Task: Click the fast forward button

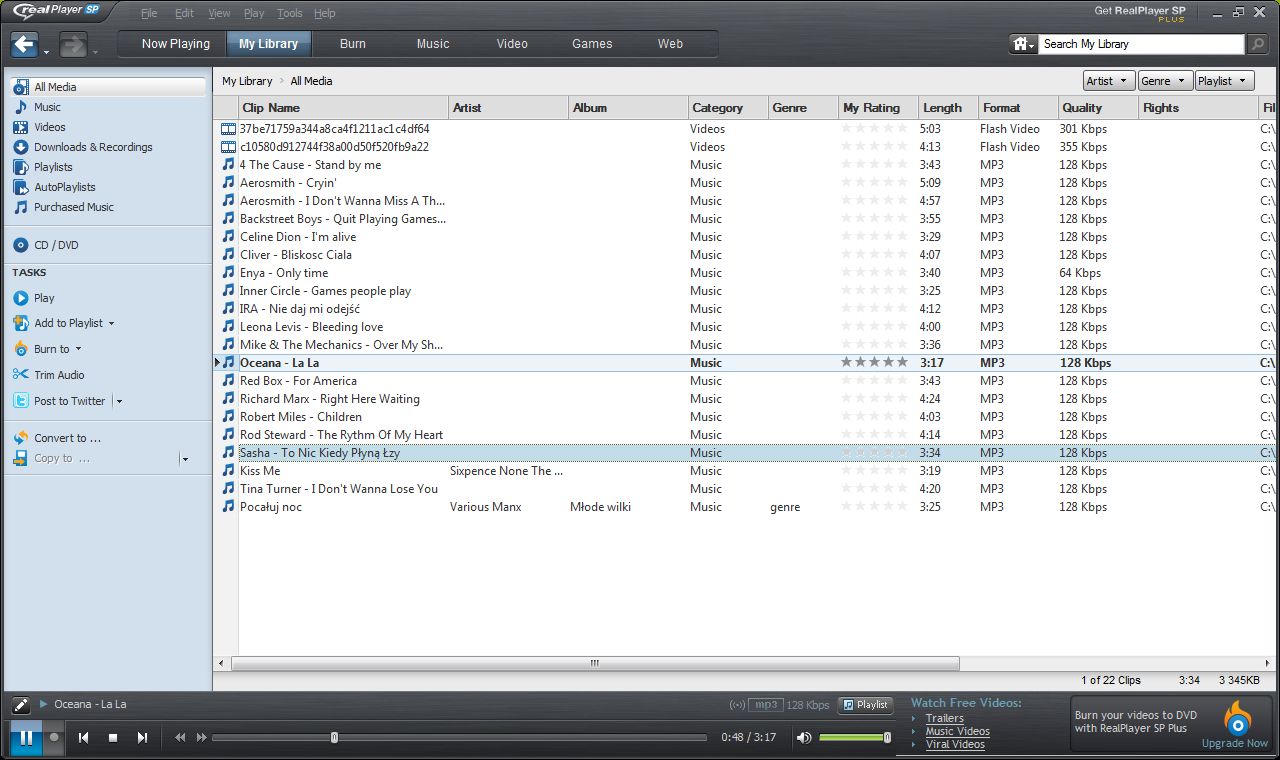Action: (201, 738)
